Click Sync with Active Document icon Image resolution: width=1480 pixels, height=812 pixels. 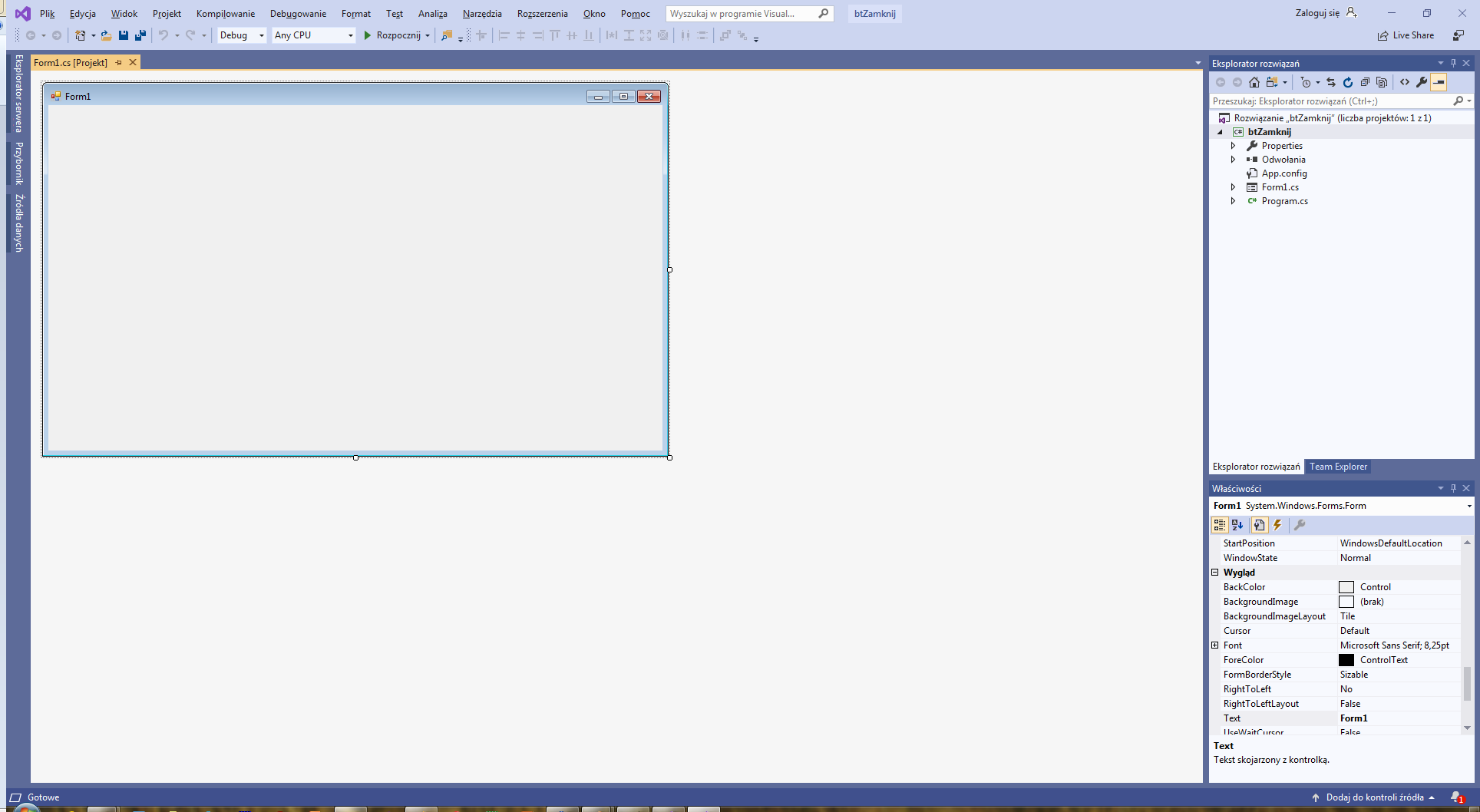click(1331, 82)
